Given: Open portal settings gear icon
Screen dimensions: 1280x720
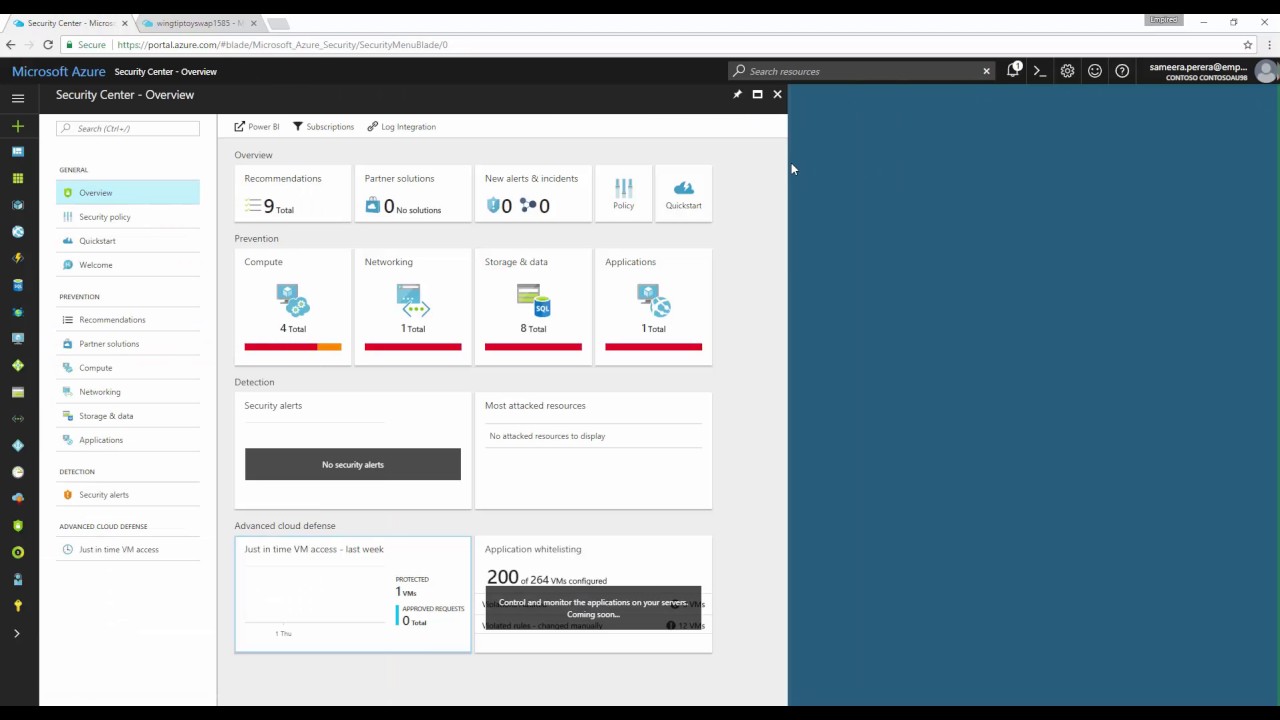Looking at the screenshot, I should pyautogui.click(x=1067, y=71).
